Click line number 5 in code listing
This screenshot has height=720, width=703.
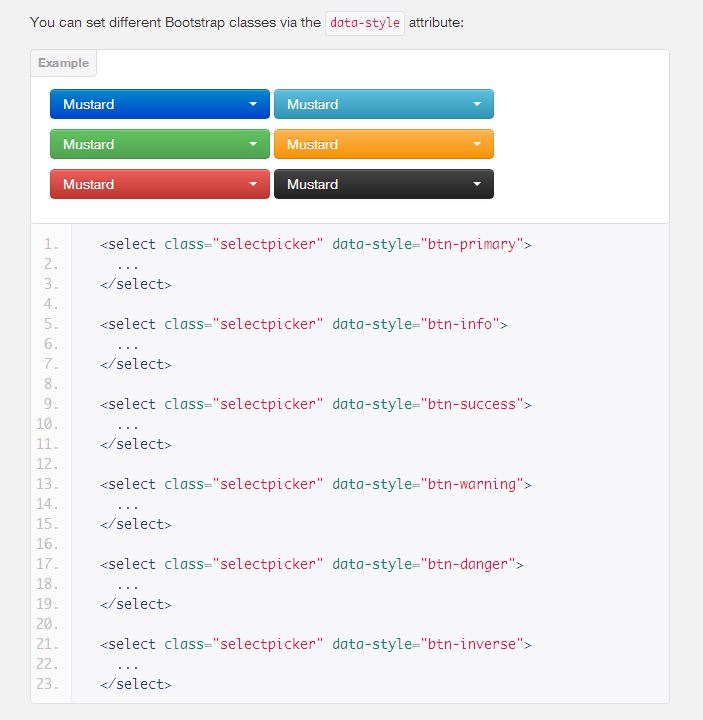tap(51, 324)
